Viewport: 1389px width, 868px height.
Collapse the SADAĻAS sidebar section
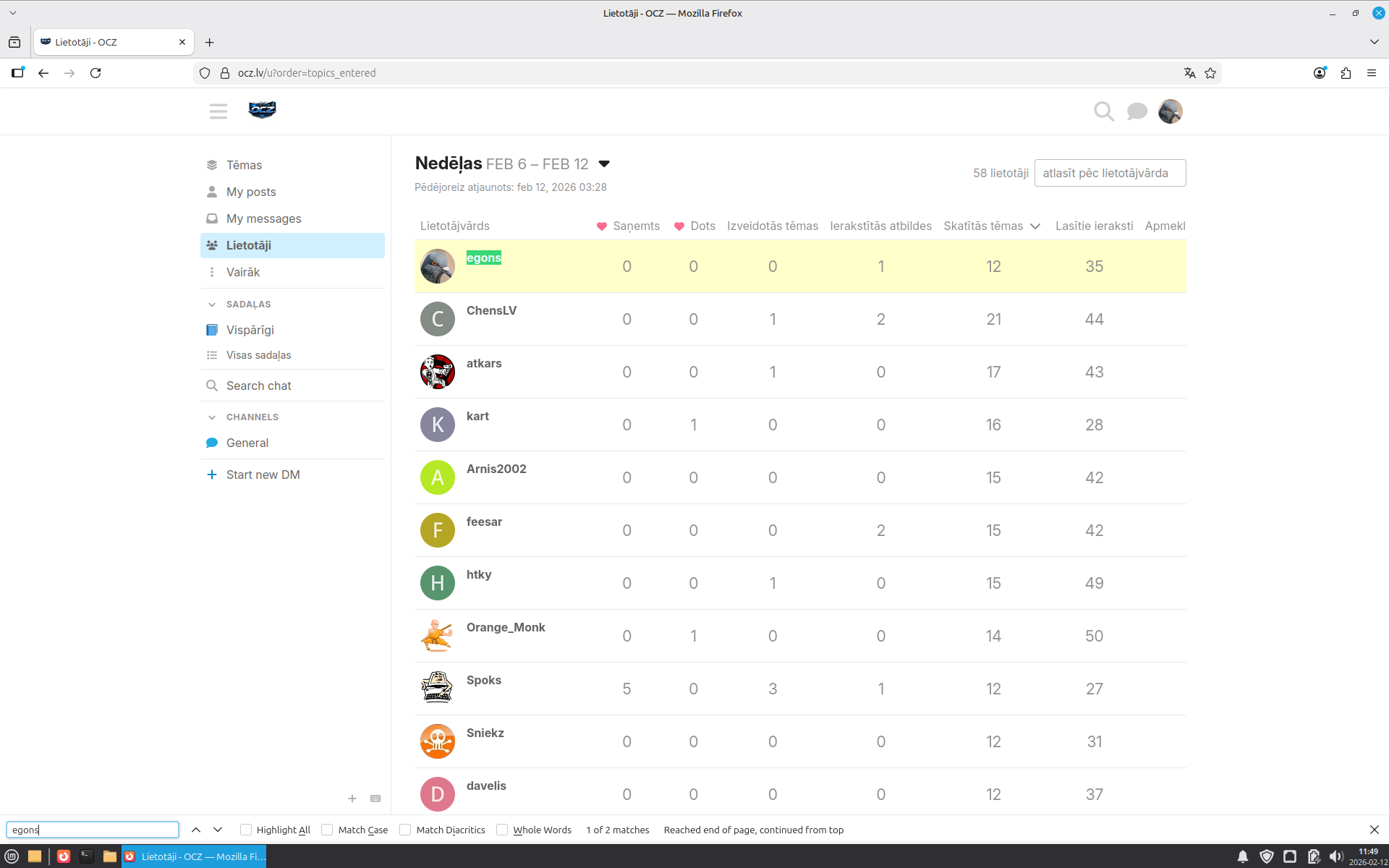(212, 305)
